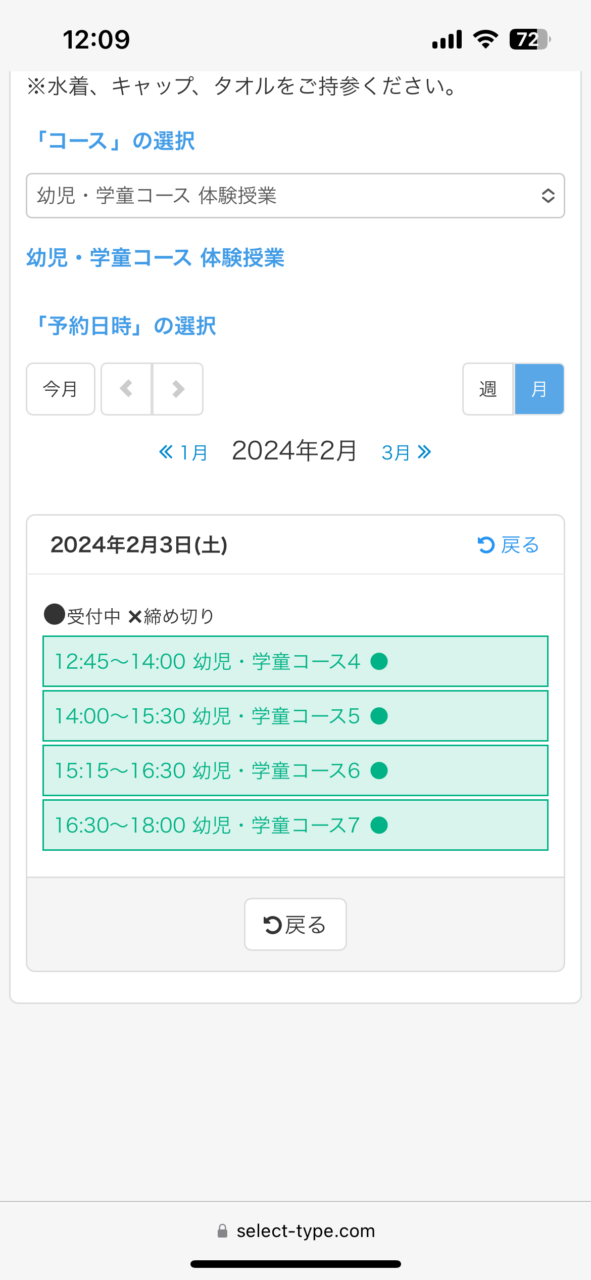
Task: Click the green availability dot for コース4
Action: (x=378, y=661)
